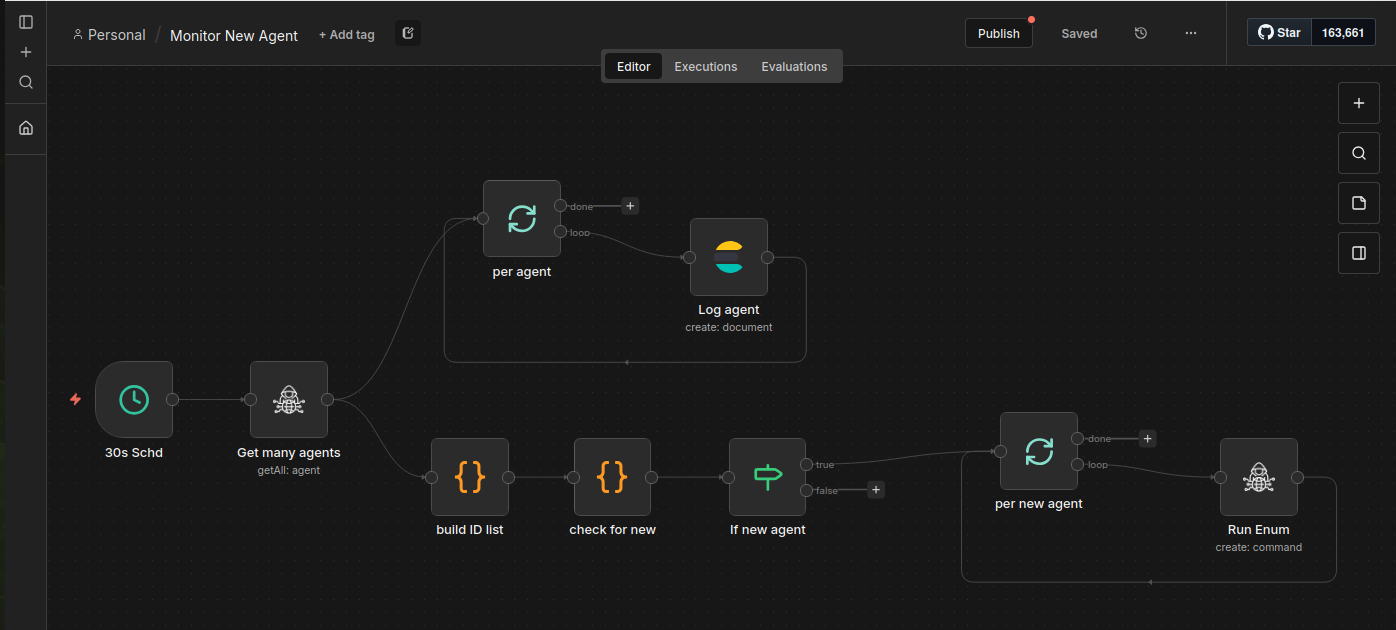
Task: Publish the workflow
Action: 998,33
